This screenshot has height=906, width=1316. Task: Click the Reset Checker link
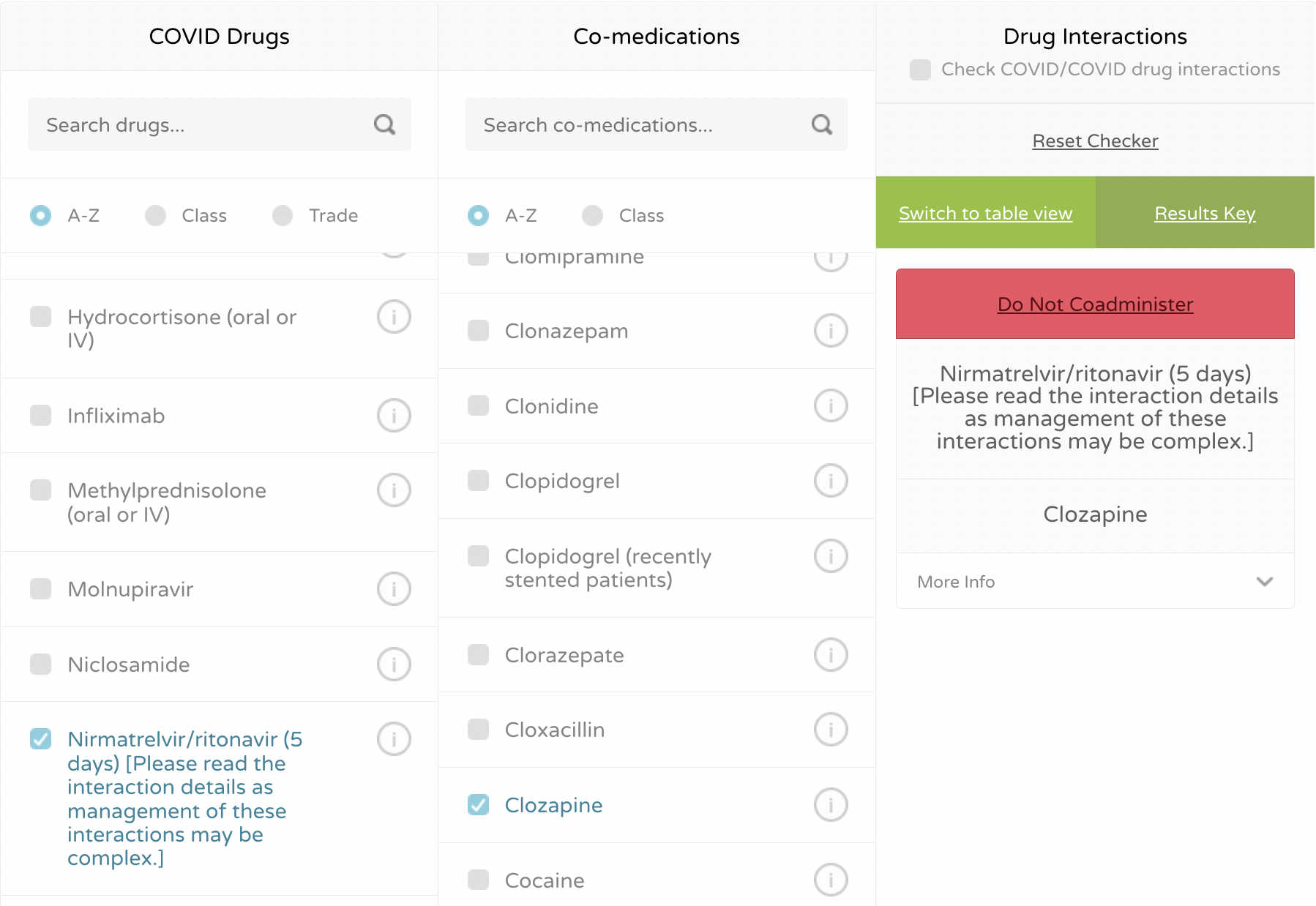coord(1095,141)
